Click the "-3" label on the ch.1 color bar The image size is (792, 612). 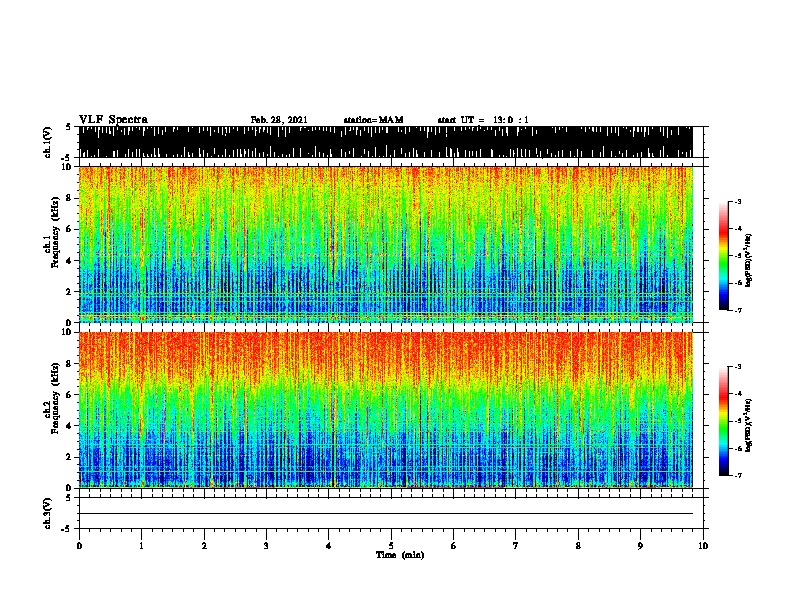point(738,202)
